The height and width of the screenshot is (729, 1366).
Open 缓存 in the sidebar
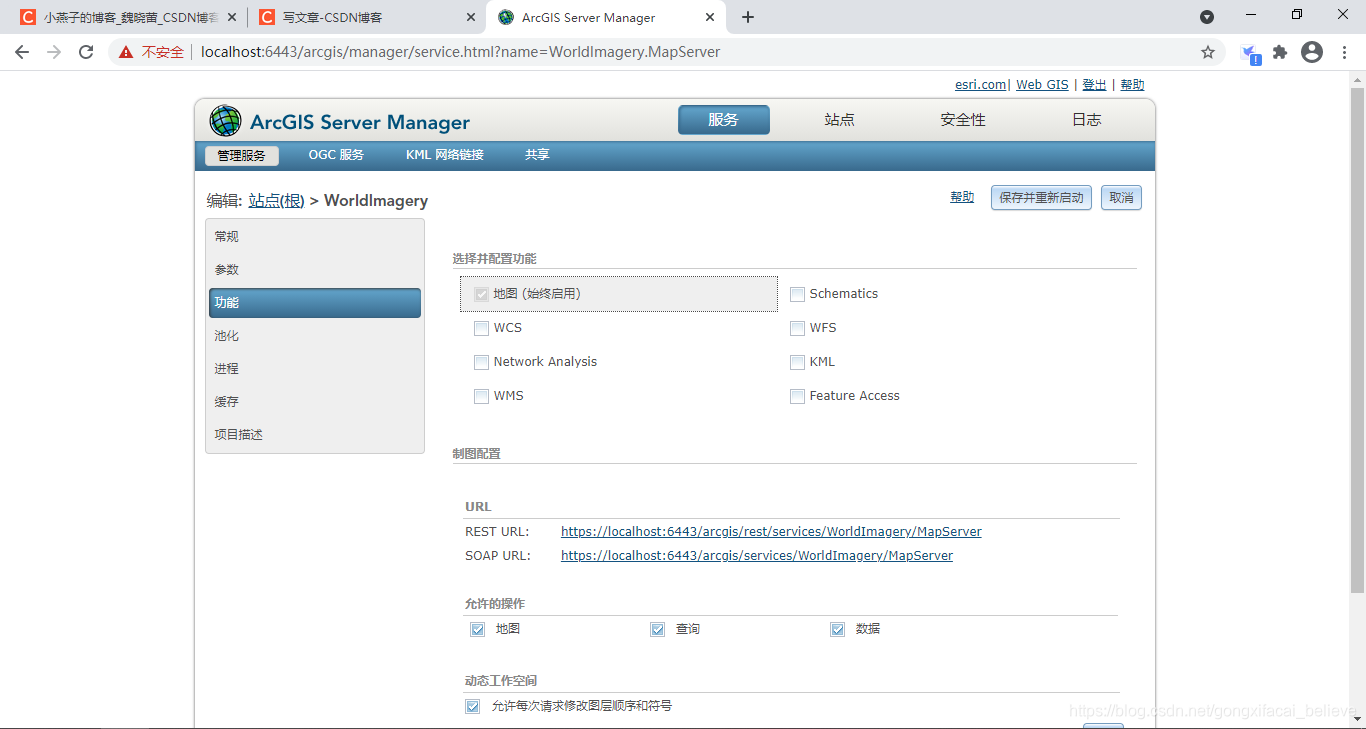click(315, 402)
